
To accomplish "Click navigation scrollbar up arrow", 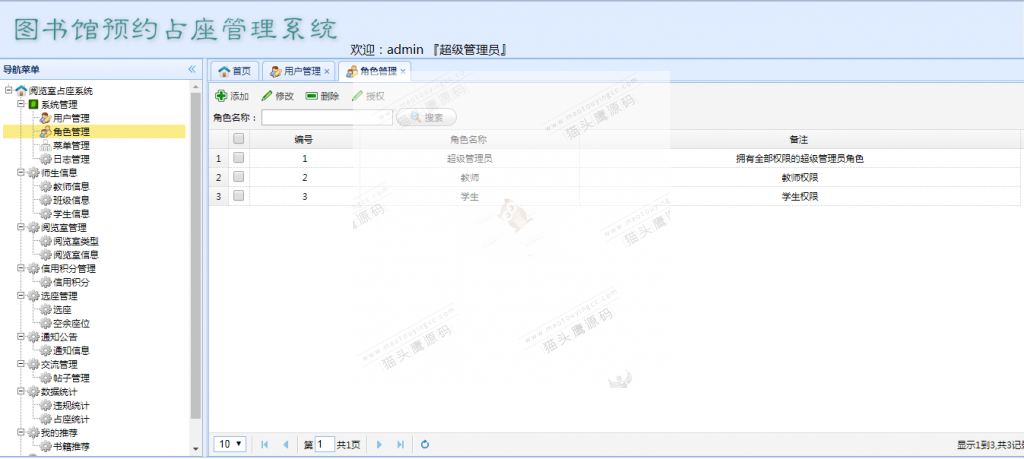I will [x=196, y=86].
